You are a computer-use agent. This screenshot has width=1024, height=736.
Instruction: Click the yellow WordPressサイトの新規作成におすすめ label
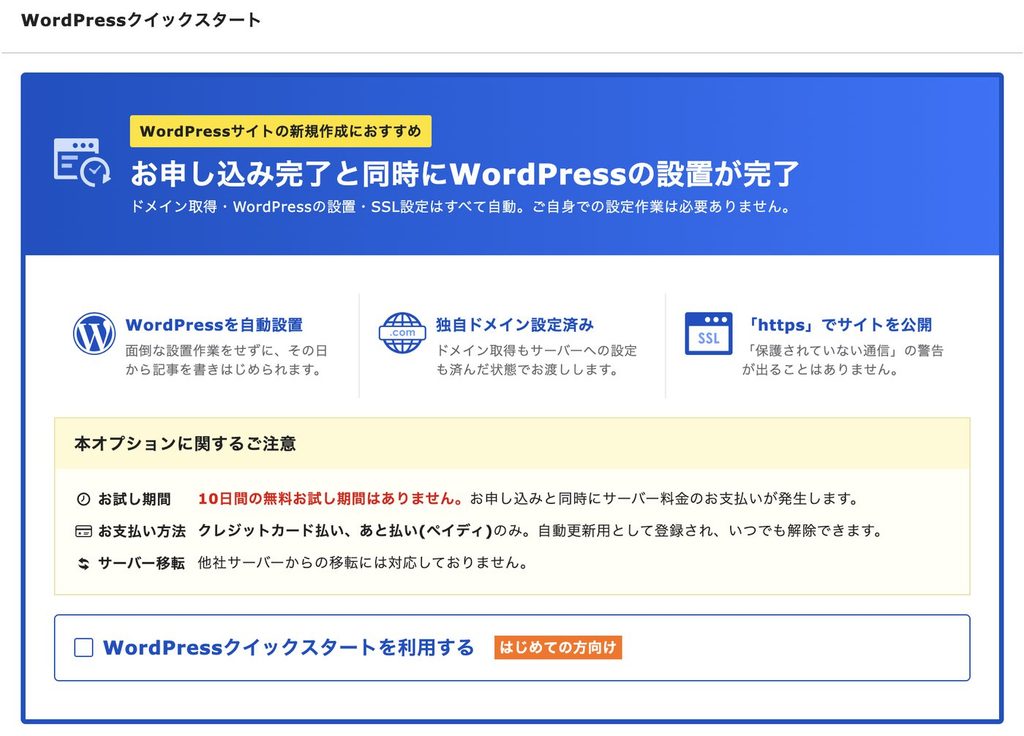[x=281, y=131]
